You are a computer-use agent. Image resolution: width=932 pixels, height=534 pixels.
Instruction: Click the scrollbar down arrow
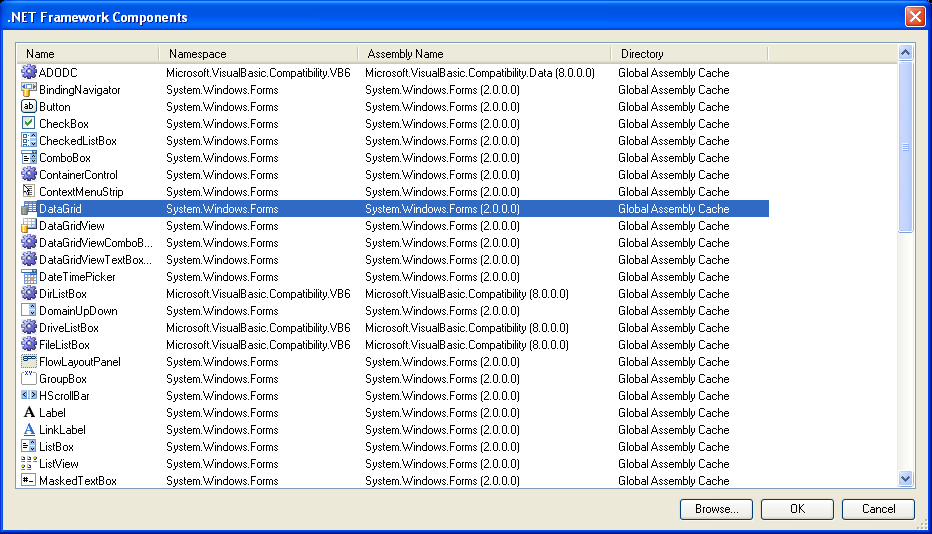[905, 478]
